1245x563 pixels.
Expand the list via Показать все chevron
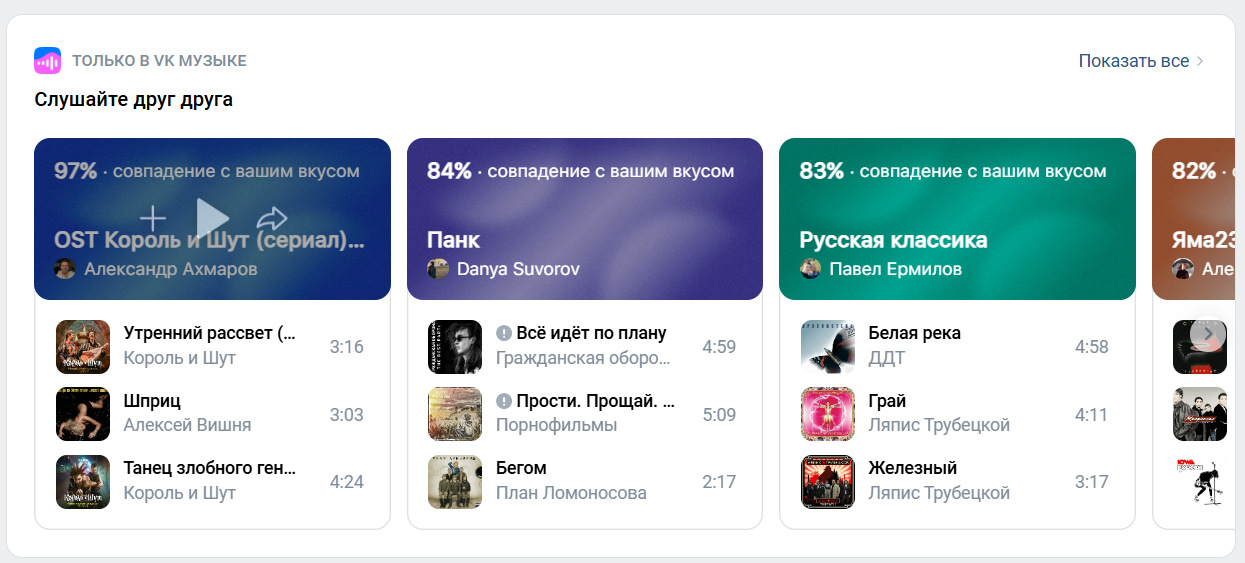click(1200, 61)
